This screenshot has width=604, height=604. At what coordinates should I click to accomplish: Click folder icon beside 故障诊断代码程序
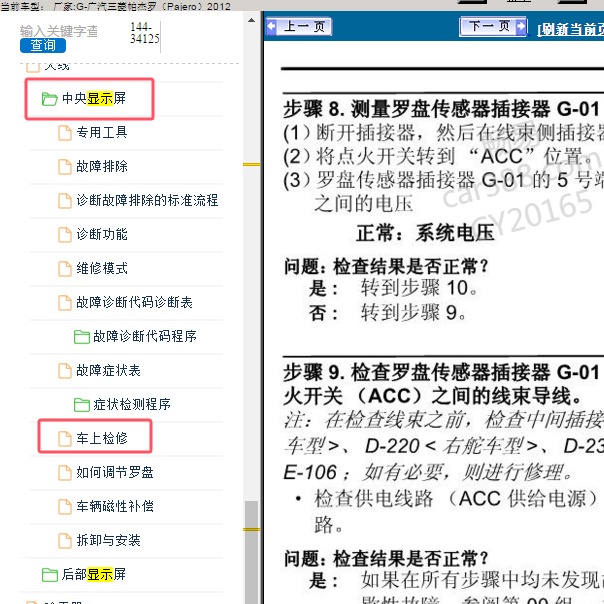click(82, 337)
